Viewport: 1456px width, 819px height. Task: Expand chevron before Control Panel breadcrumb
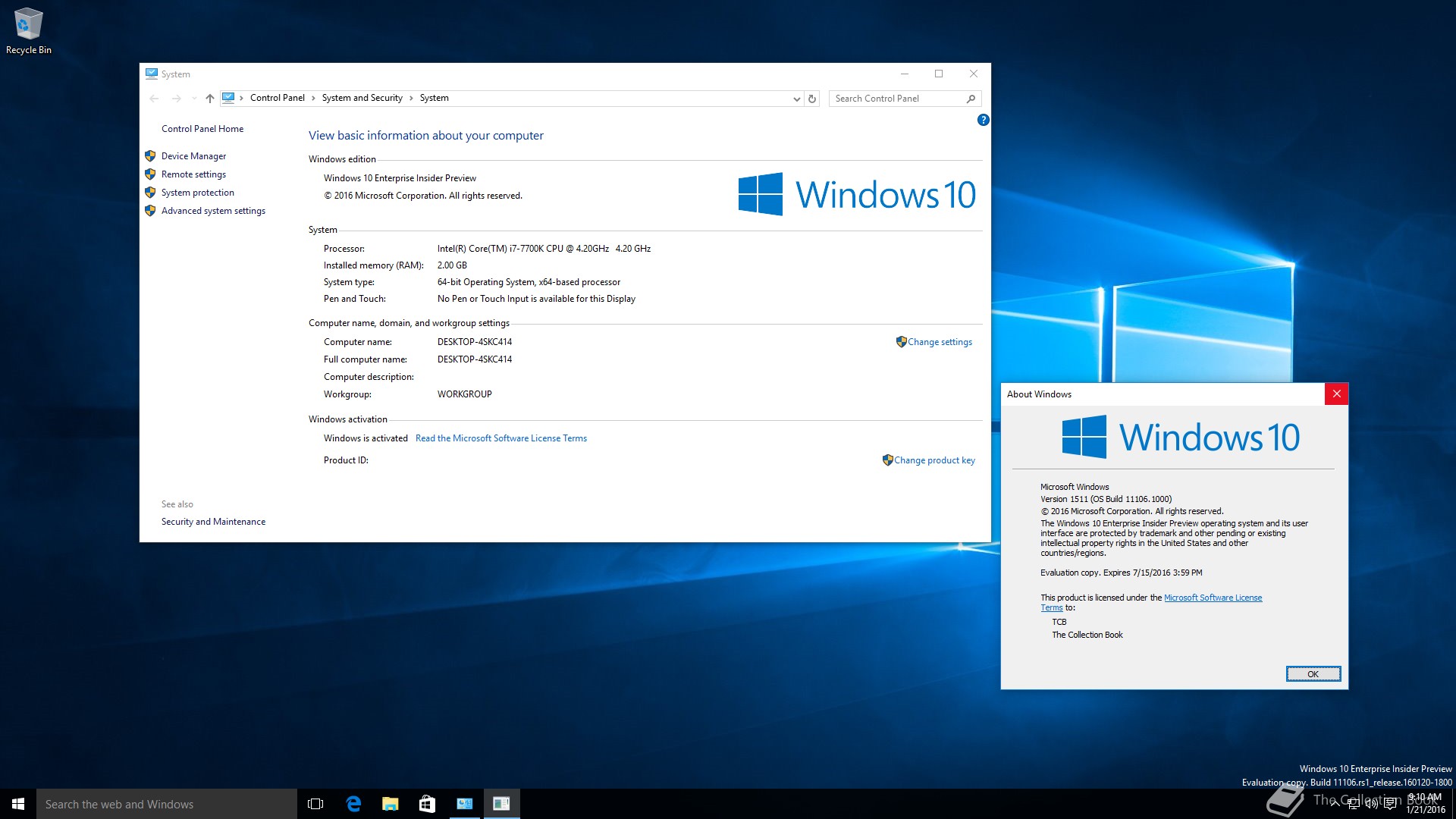[x=242, y=98]
